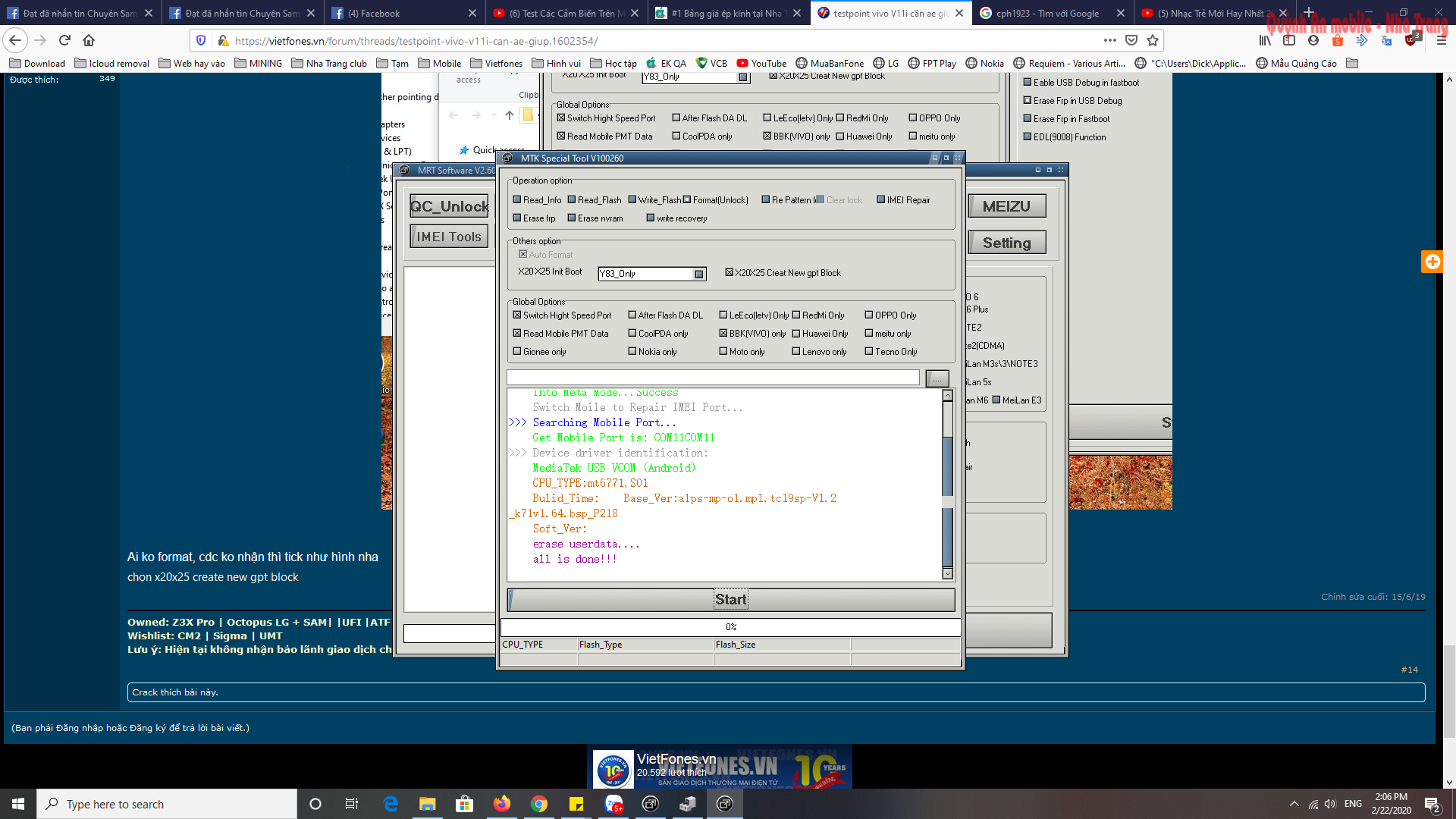
Task: Open the page actions three-dot menu
Action: (x=1109, y=40)
